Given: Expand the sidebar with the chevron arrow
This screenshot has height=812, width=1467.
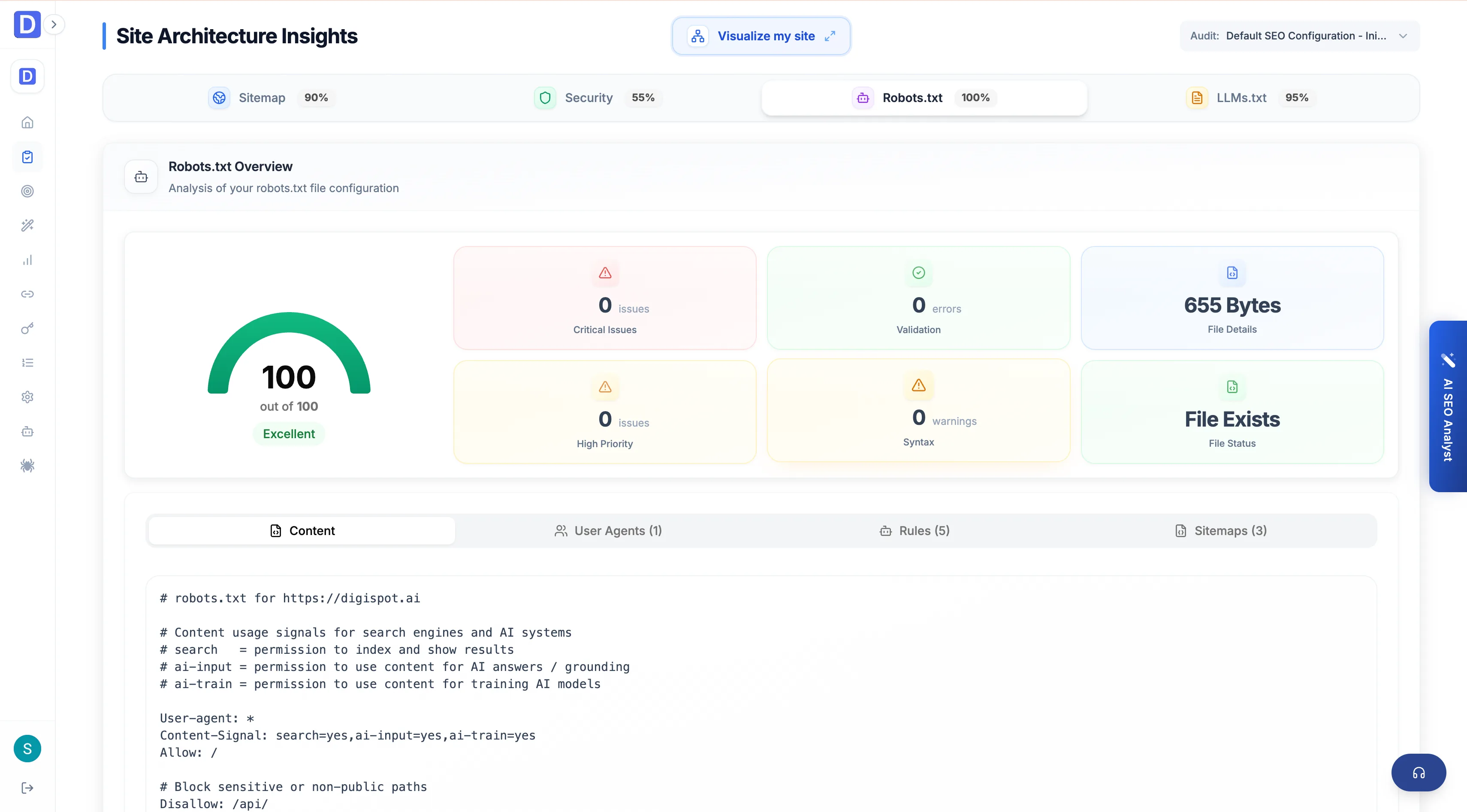Looking at the screenshot, I should click(x=54, y=24).
